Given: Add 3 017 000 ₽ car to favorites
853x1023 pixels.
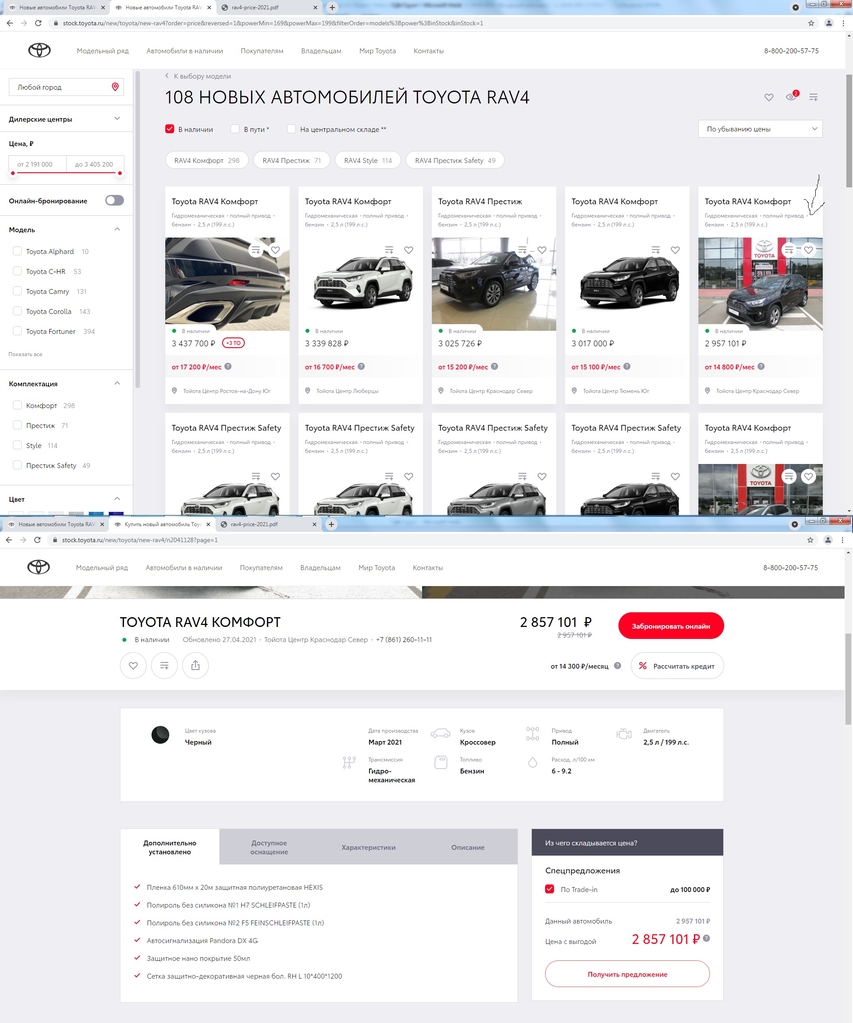Looking at the screenshot, I should point(675,250).
